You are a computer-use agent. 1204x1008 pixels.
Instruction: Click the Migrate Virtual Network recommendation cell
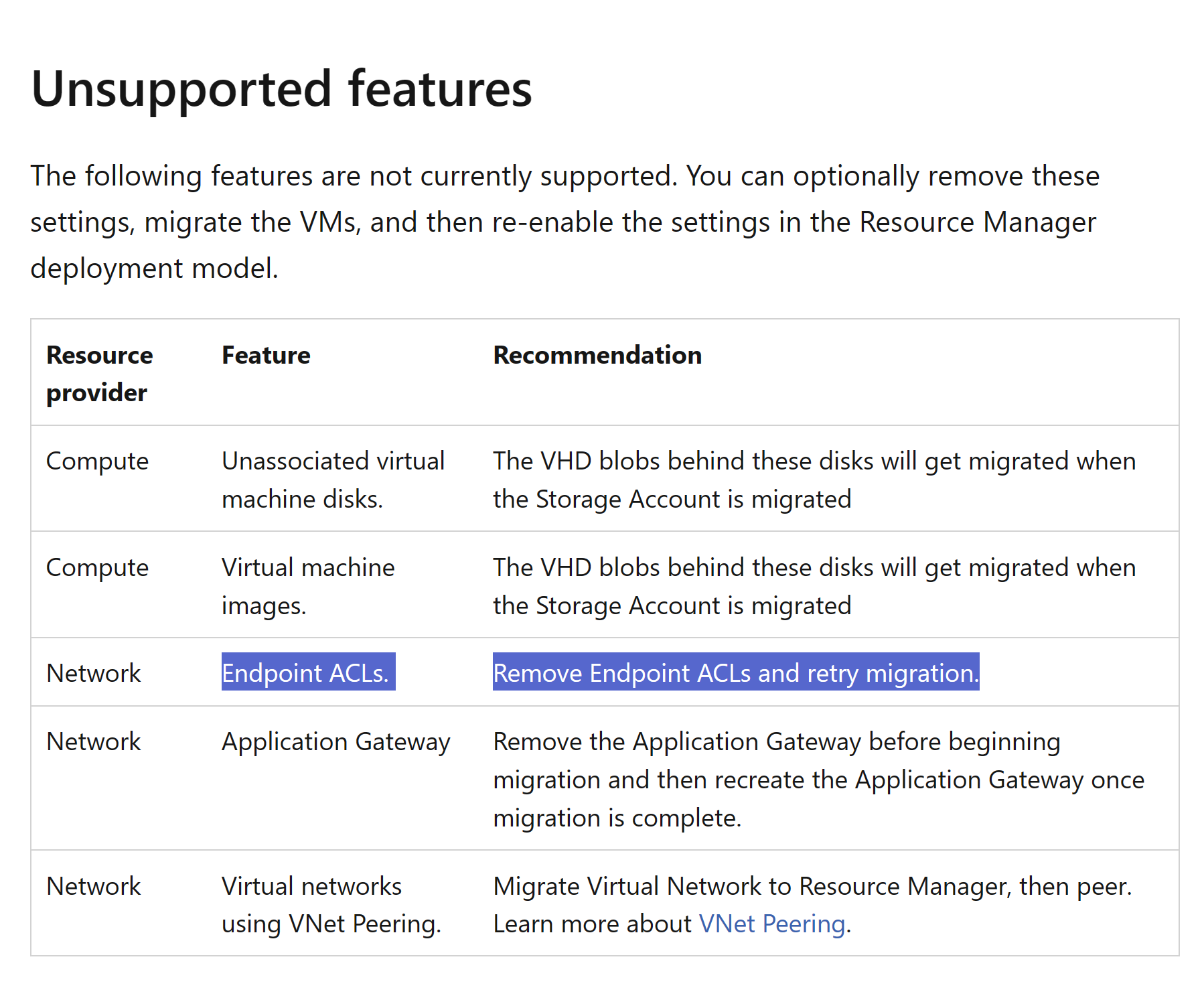(810, 904)
